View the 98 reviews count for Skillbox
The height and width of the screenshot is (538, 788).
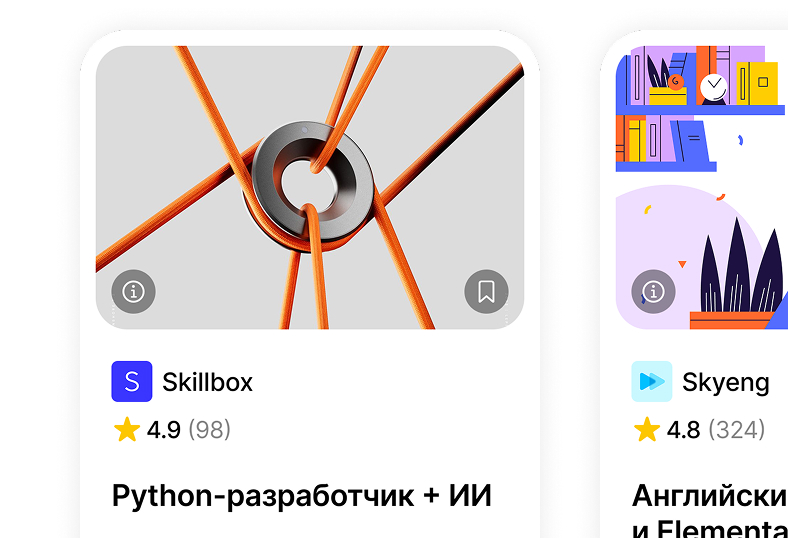point(210,429)
